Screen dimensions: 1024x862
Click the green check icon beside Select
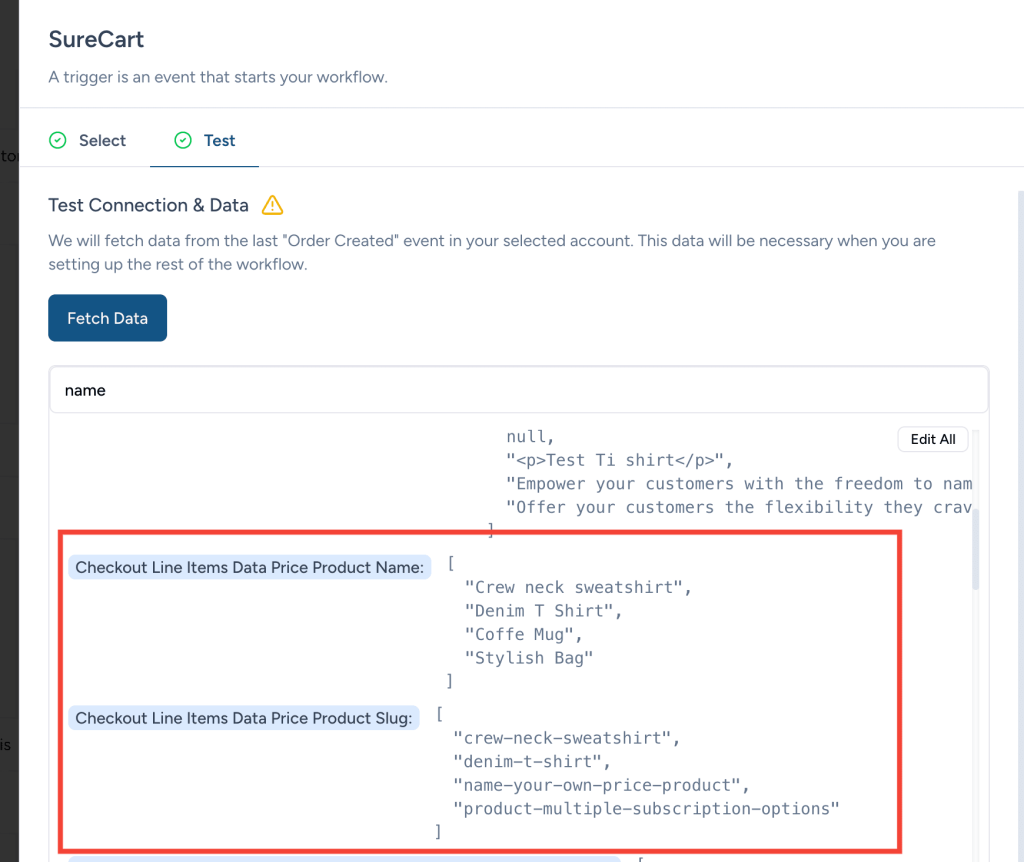[x=58, y=141]
